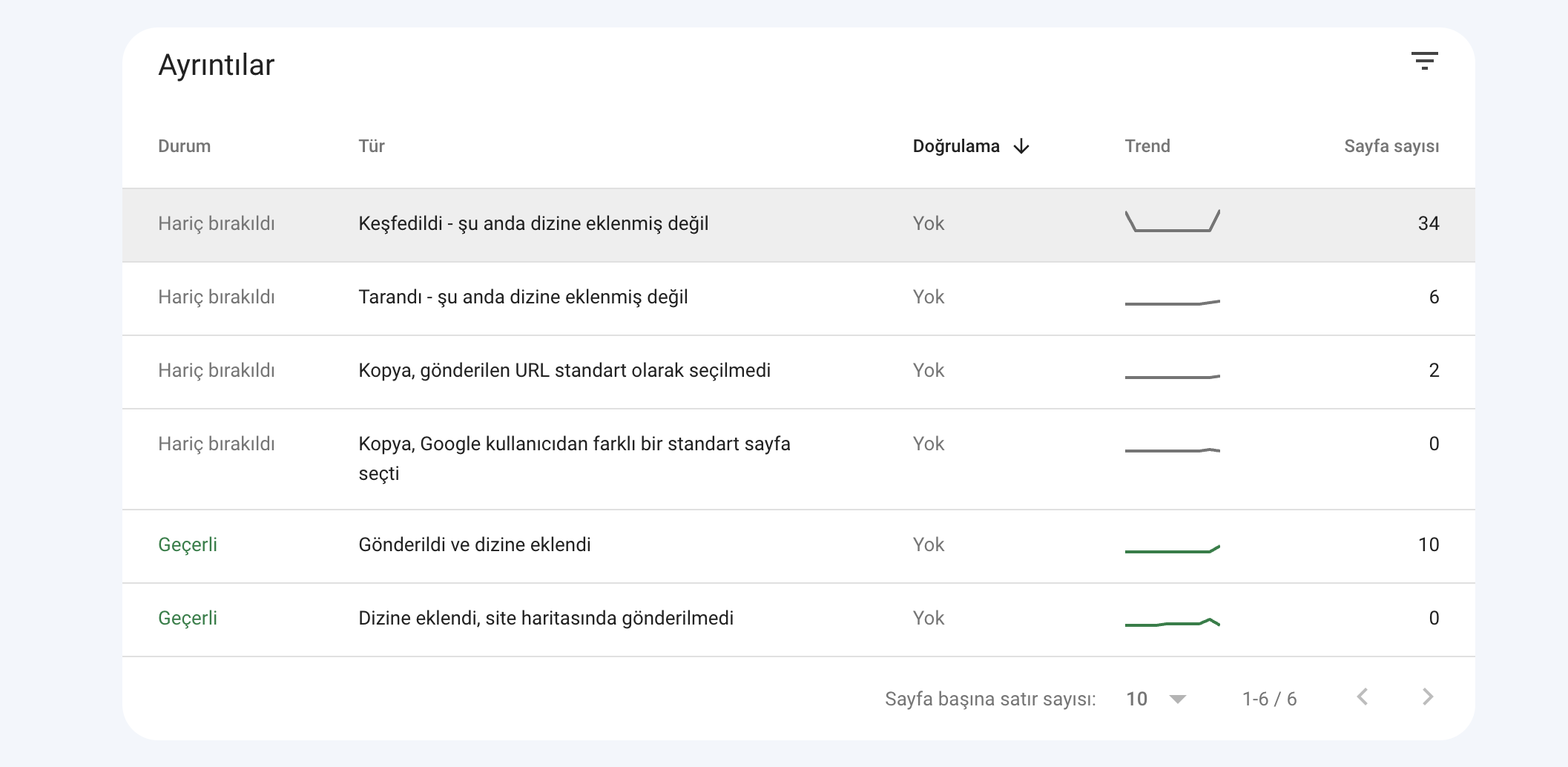Image resolution: width=1568 pixels, height=767 pixels.
Task: Open the filter rows icon
Action: pos(1424,61)
